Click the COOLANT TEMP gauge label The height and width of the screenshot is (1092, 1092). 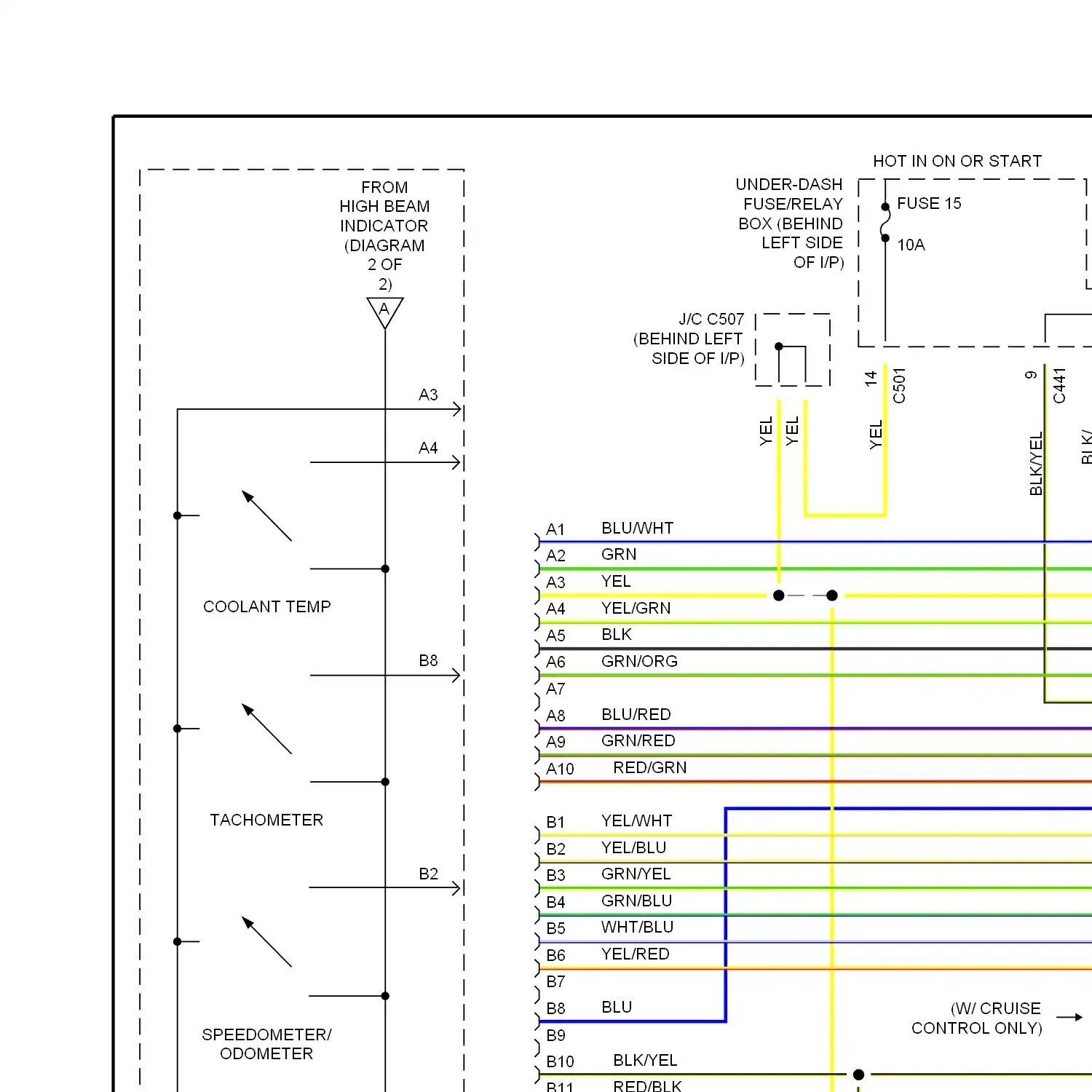pos(267,607)
